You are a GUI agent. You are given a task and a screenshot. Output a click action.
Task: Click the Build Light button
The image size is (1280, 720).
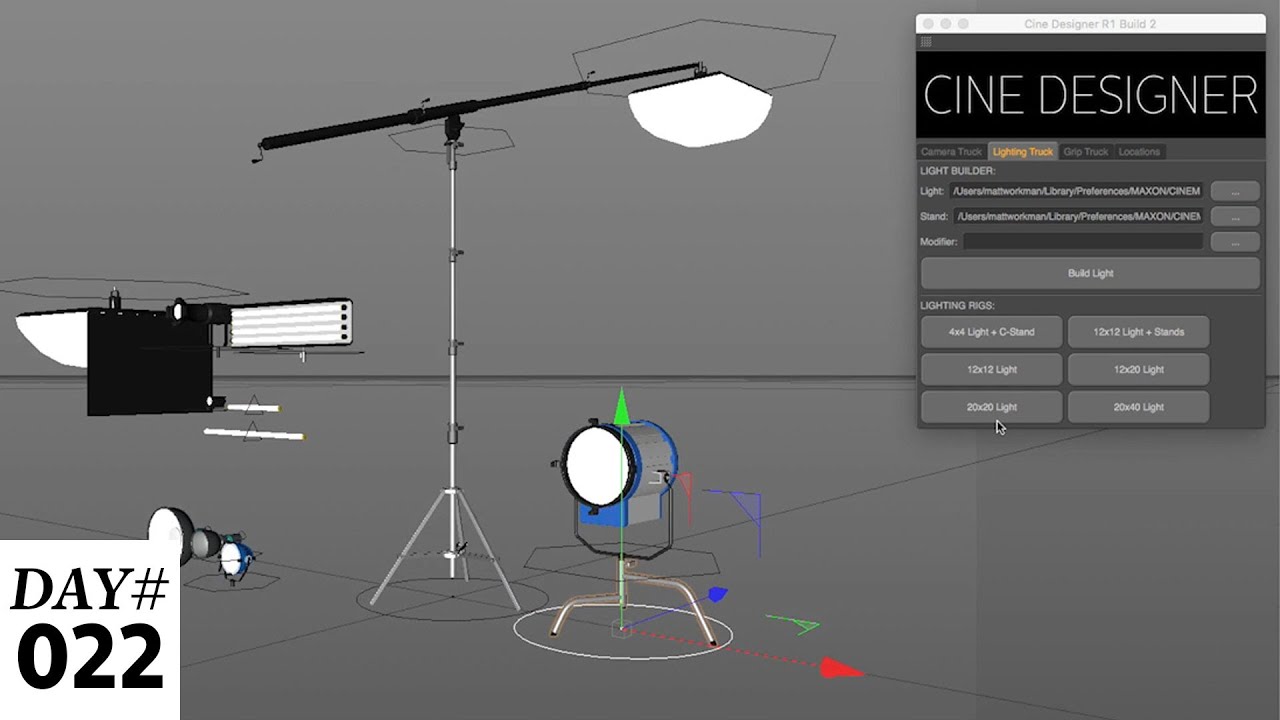(1090, 273)
